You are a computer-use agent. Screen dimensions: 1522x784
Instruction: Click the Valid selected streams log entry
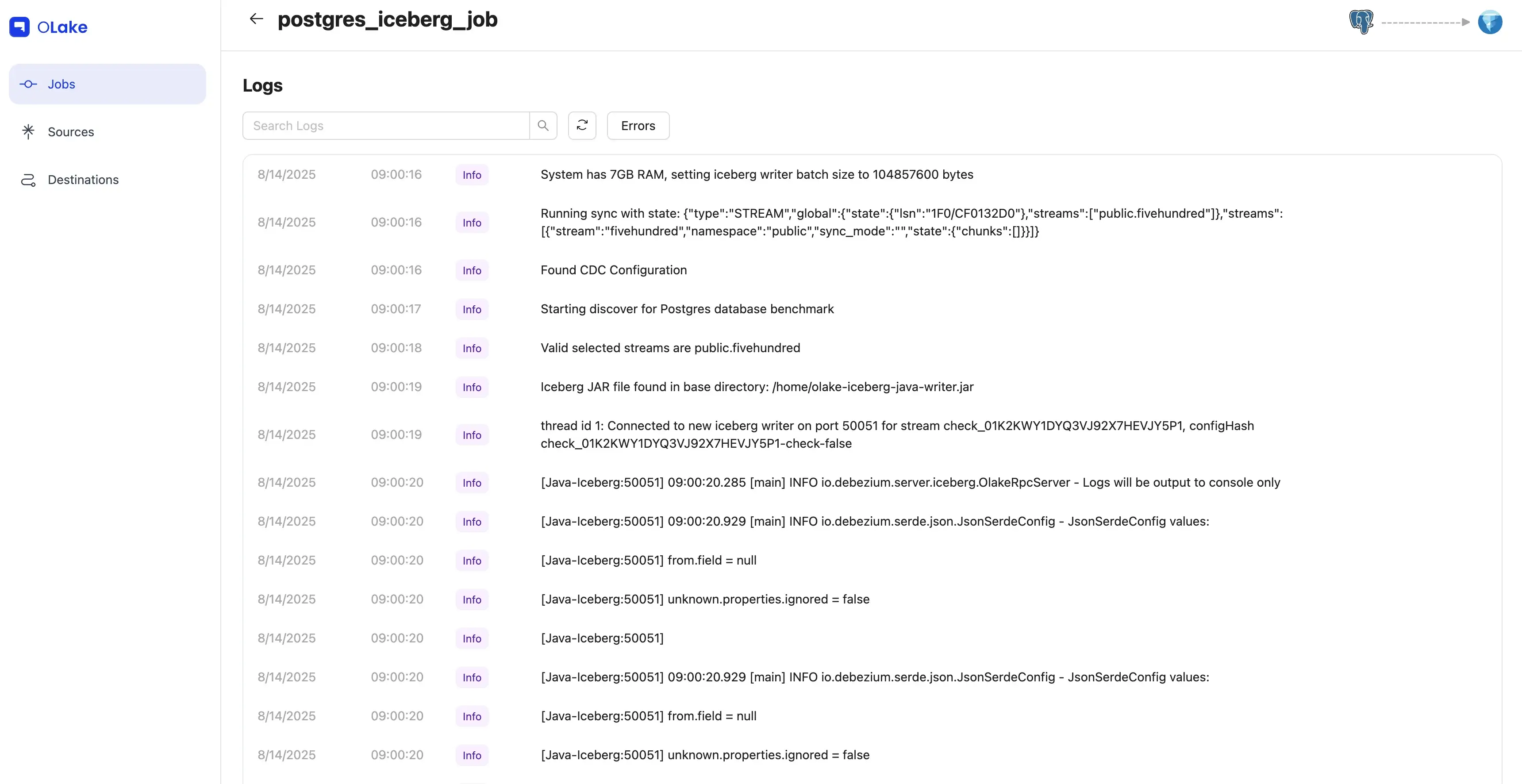(x=670, y=348)
